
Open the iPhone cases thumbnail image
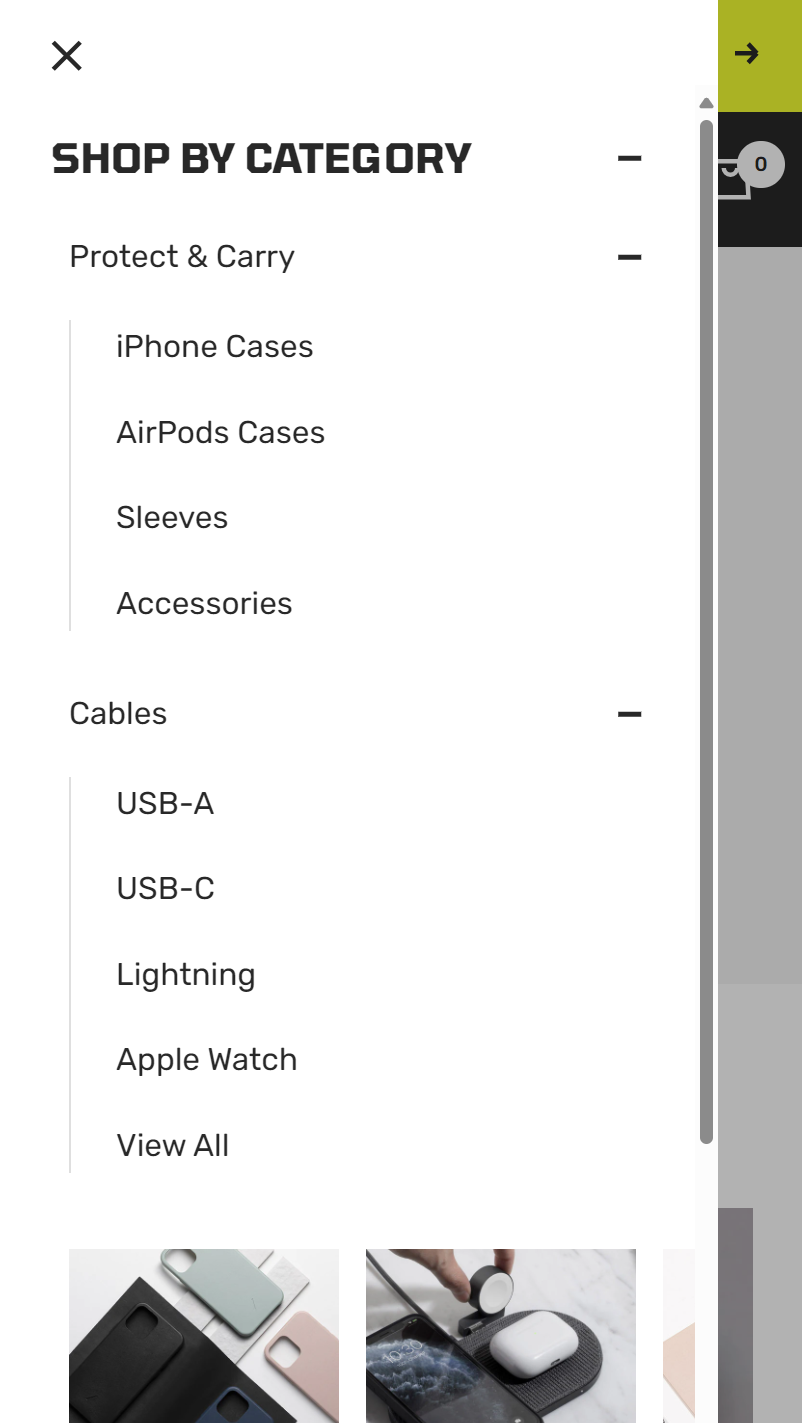[x=204, y=1336]
